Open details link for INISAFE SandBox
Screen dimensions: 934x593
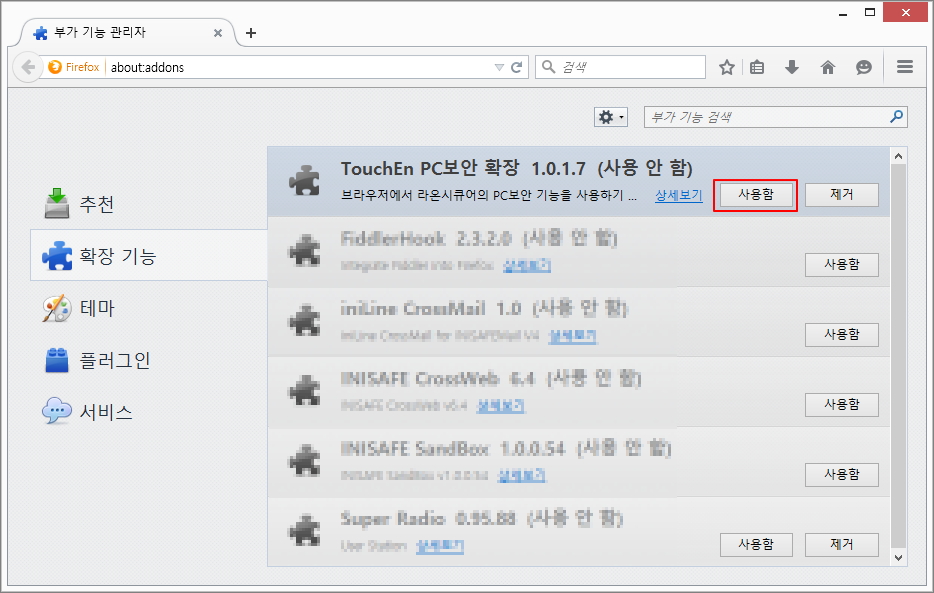[522, 475]
